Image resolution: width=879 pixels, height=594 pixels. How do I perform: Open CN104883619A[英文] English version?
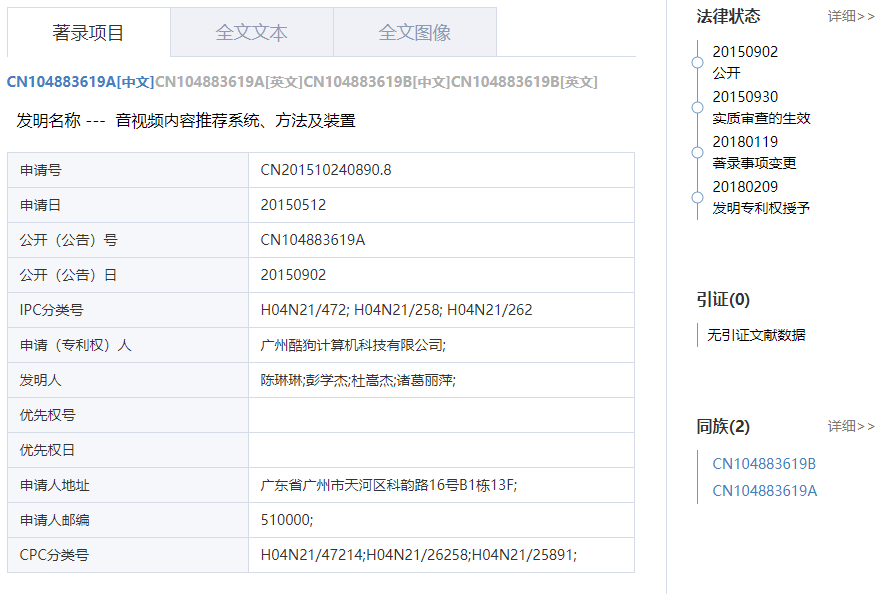click(228, 82)
